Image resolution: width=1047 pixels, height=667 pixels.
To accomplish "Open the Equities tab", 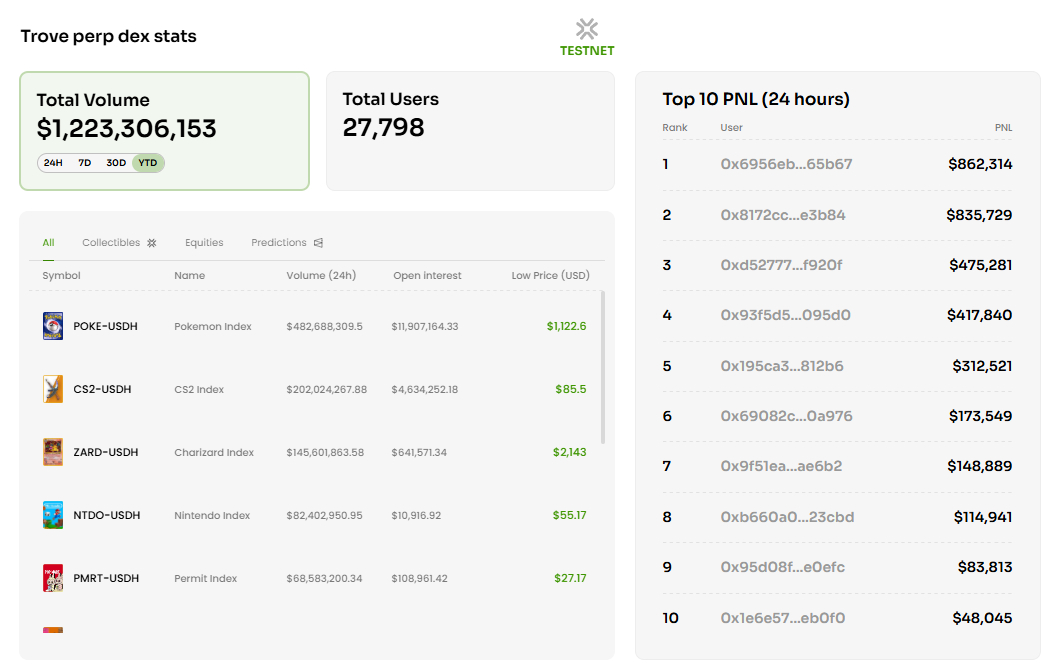I will point(204,243).
